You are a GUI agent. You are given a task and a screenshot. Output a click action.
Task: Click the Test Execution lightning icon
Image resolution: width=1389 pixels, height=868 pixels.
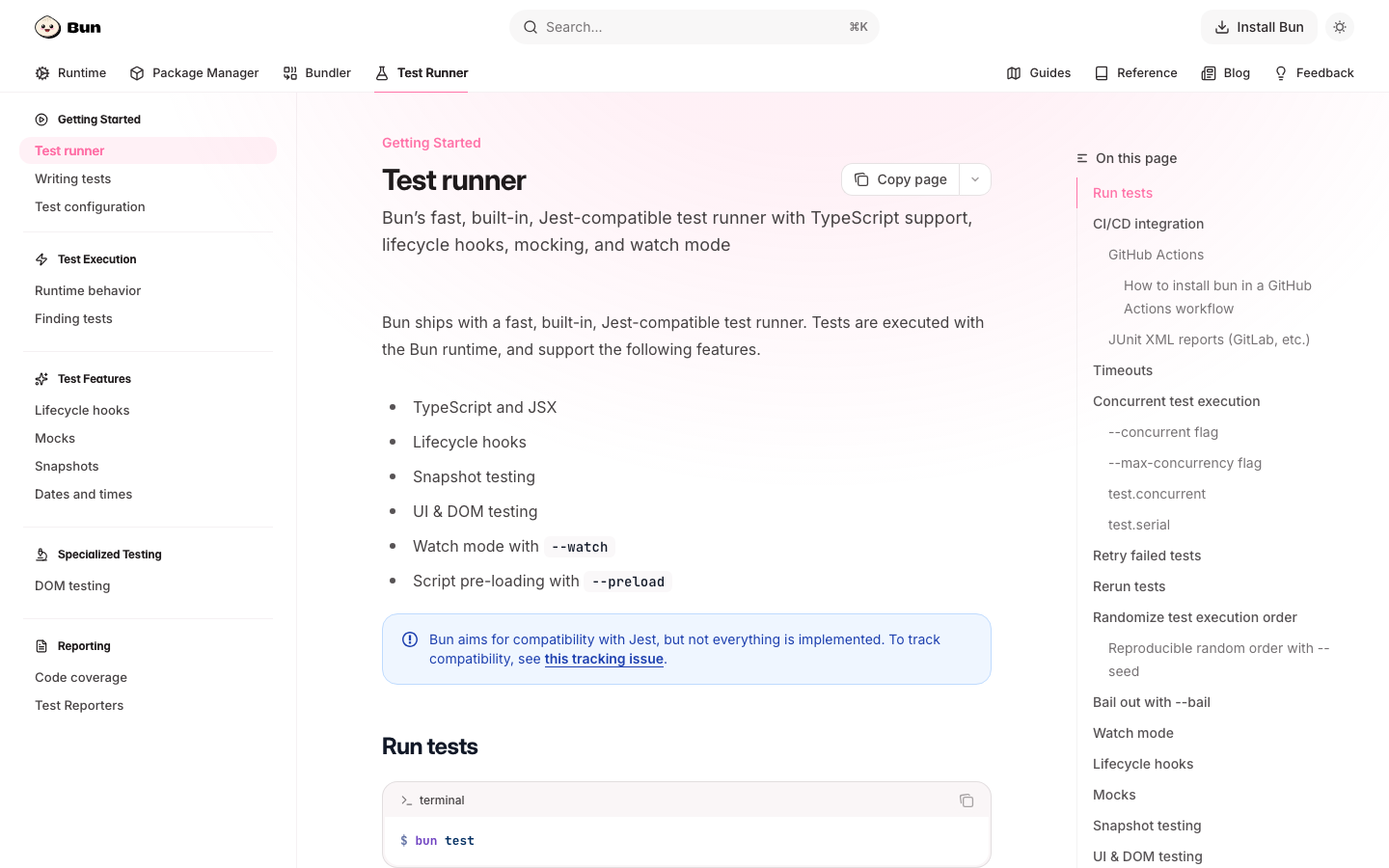point(41,259)
